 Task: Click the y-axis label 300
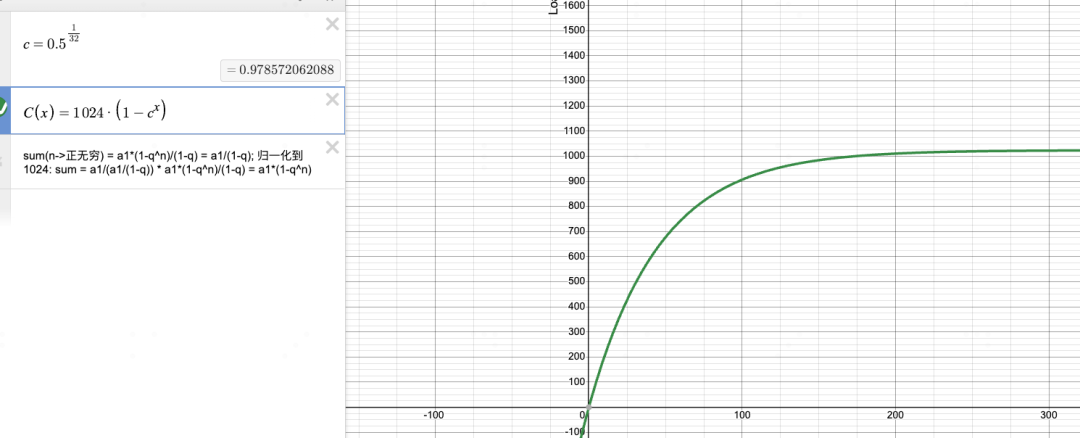pos(577,332)
